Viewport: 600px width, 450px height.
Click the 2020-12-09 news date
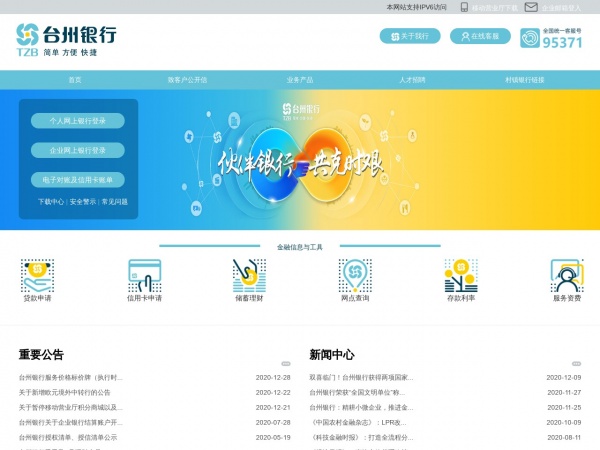564,378
